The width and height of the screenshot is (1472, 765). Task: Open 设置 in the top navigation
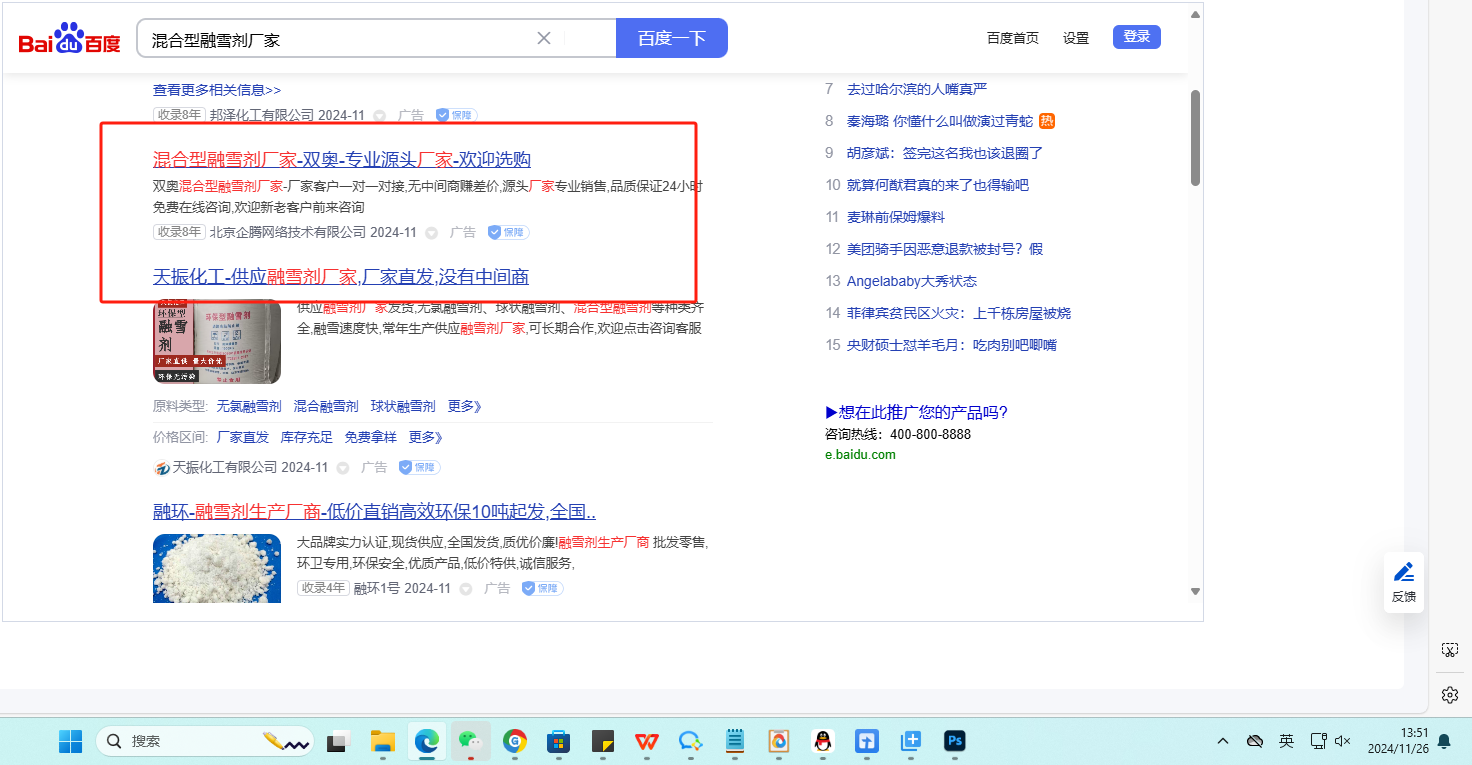1076,38
